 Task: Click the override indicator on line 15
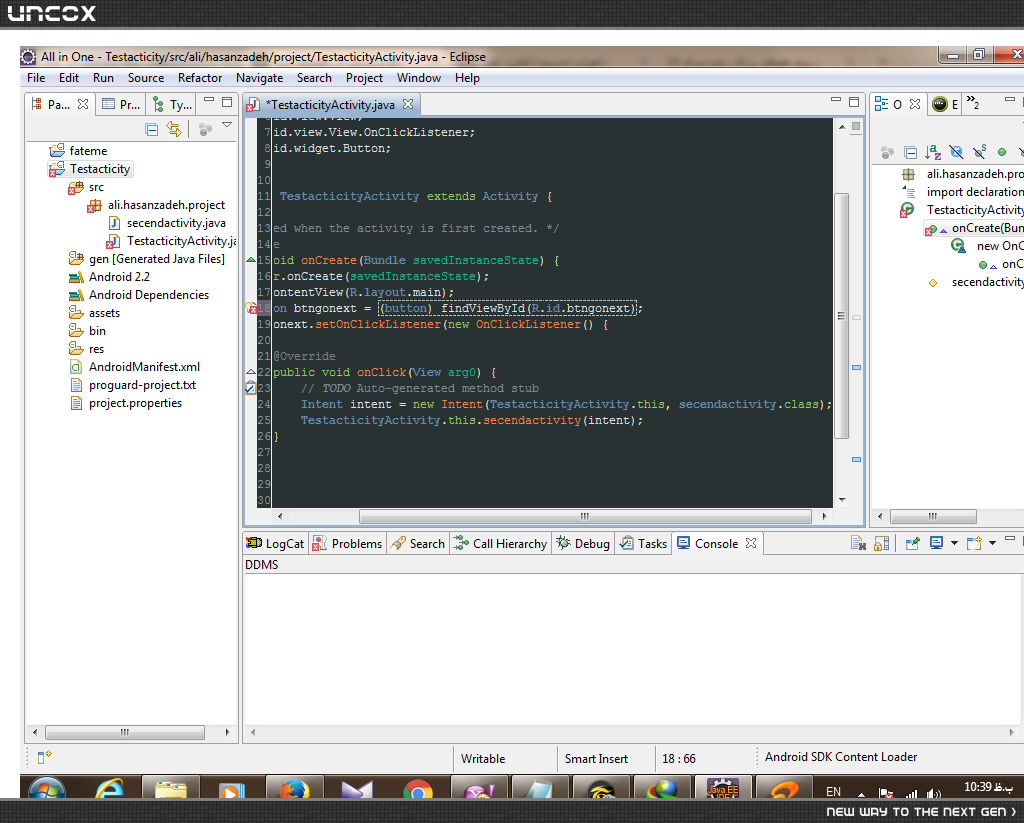251,260
